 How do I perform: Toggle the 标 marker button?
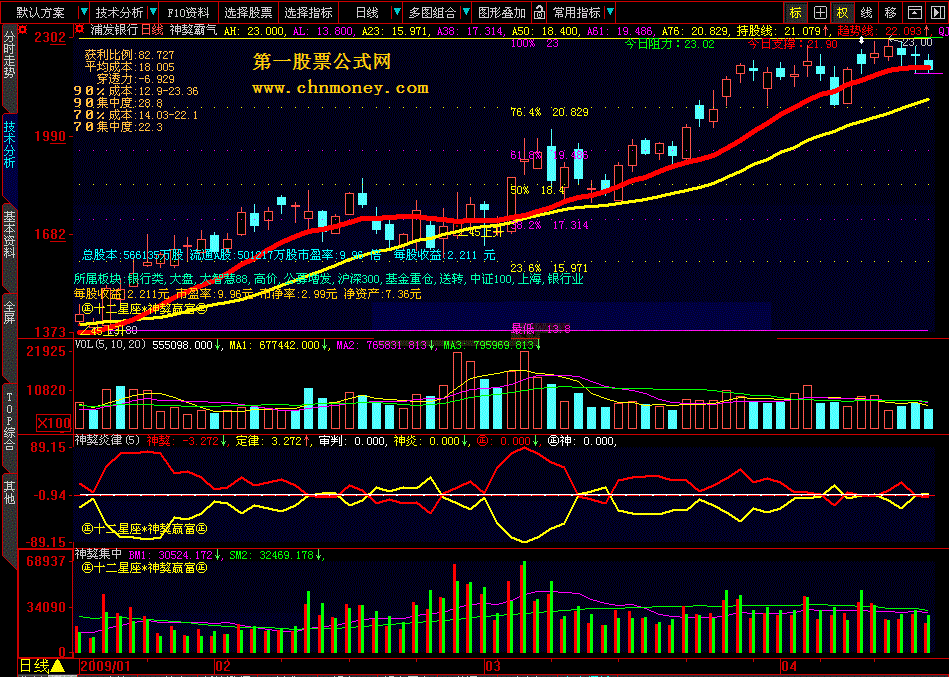click(x=795, y=12)
